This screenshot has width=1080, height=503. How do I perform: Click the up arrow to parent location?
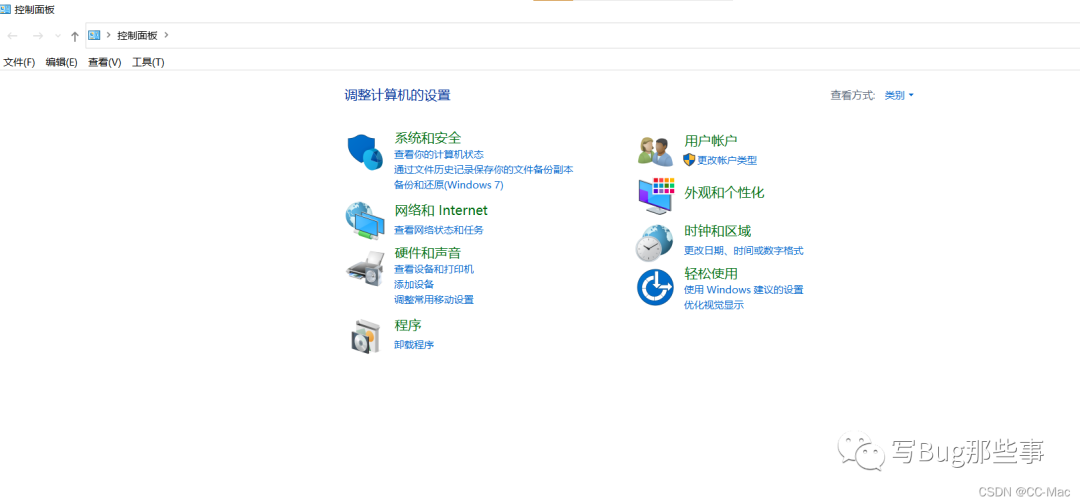click(74, 36)
